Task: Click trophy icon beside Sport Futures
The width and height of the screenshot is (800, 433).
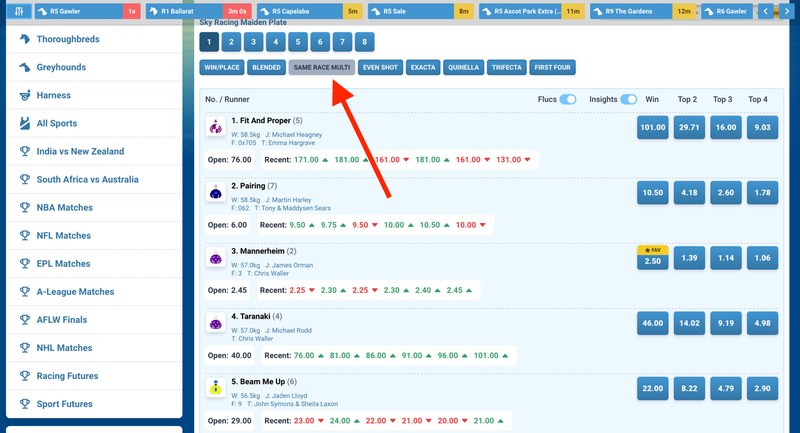Action: [24, 403]
